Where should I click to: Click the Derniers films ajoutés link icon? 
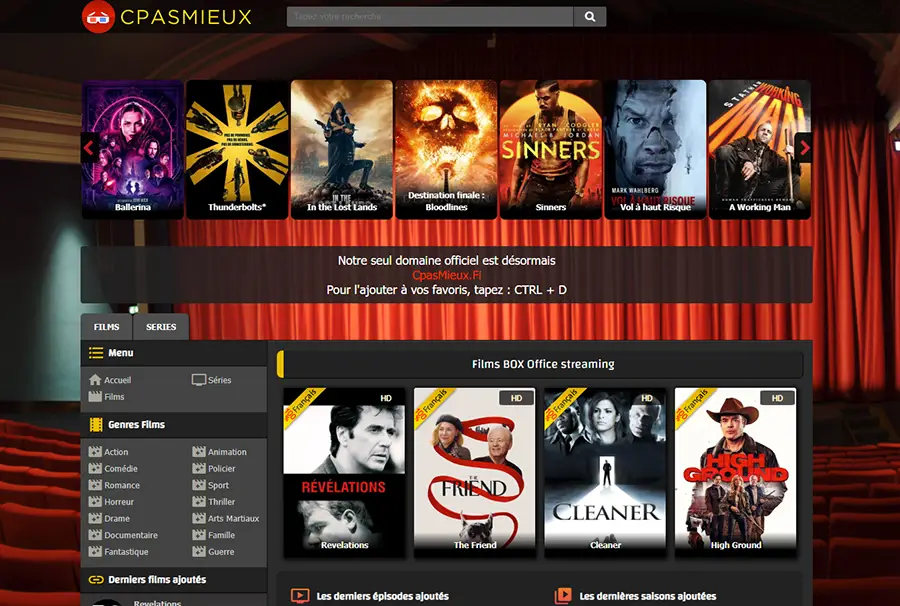pos(96,580)
